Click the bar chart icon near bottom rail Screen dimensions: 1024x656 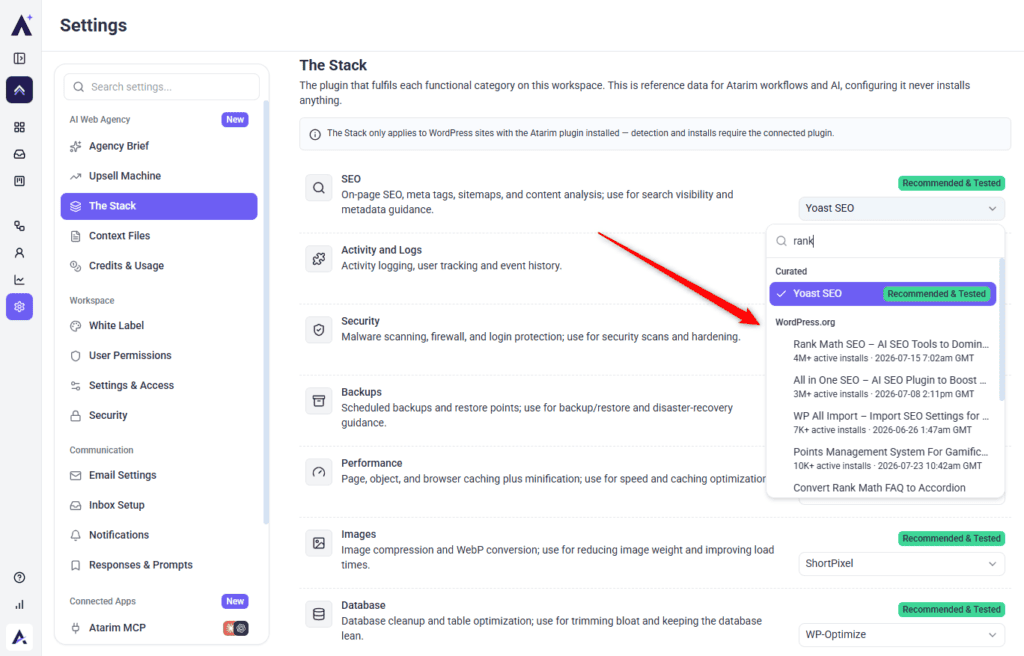[x=20, y=604]
